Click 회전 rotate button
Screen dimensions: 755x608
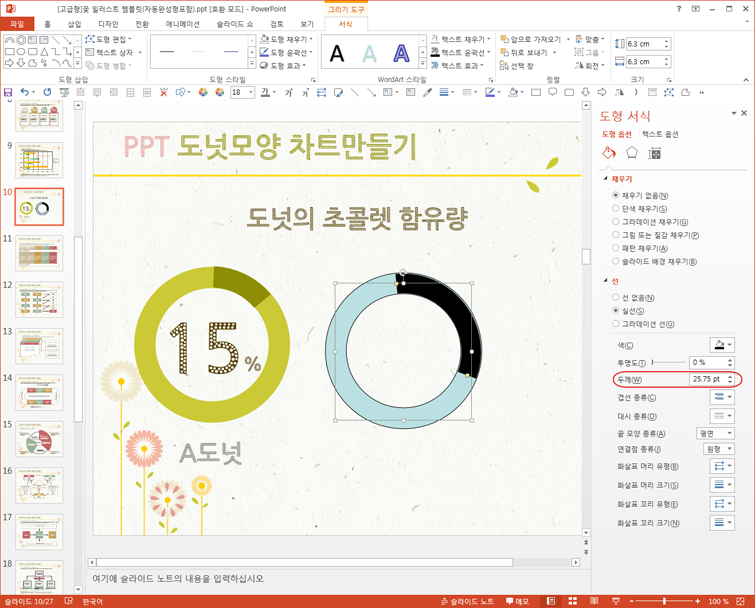[x=589, y=65]
